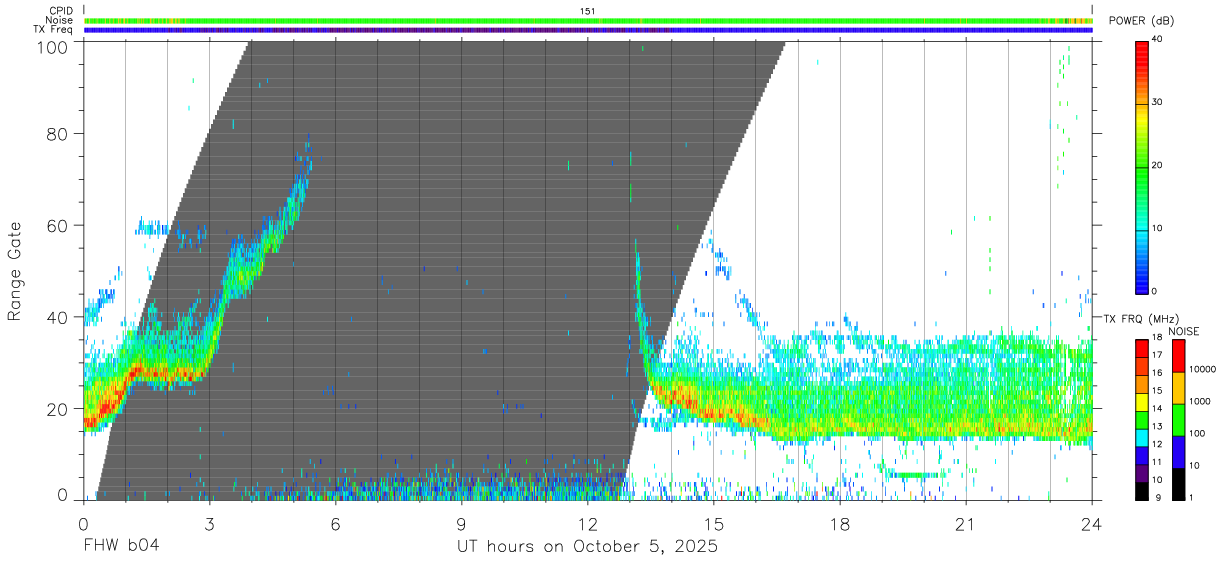Click the 100 tick on Range Gate axis
Viewport: 1228px width, 567px height.
[x=52, y=47]
